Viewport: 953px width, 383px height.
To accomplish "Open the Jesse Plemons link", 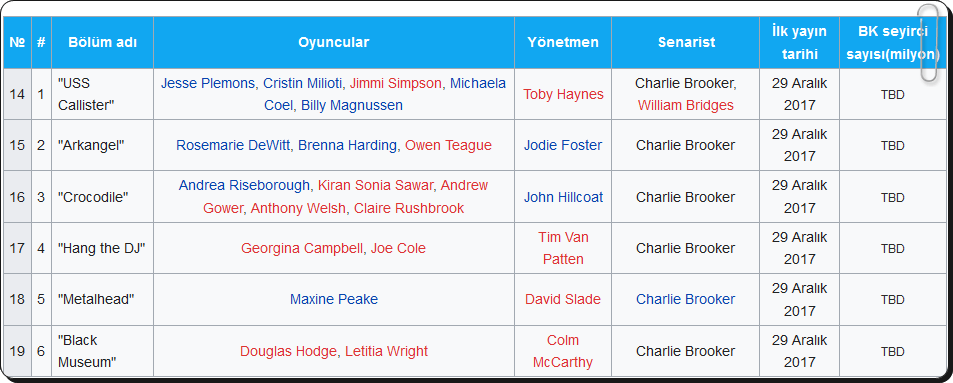I will [207, 83].
